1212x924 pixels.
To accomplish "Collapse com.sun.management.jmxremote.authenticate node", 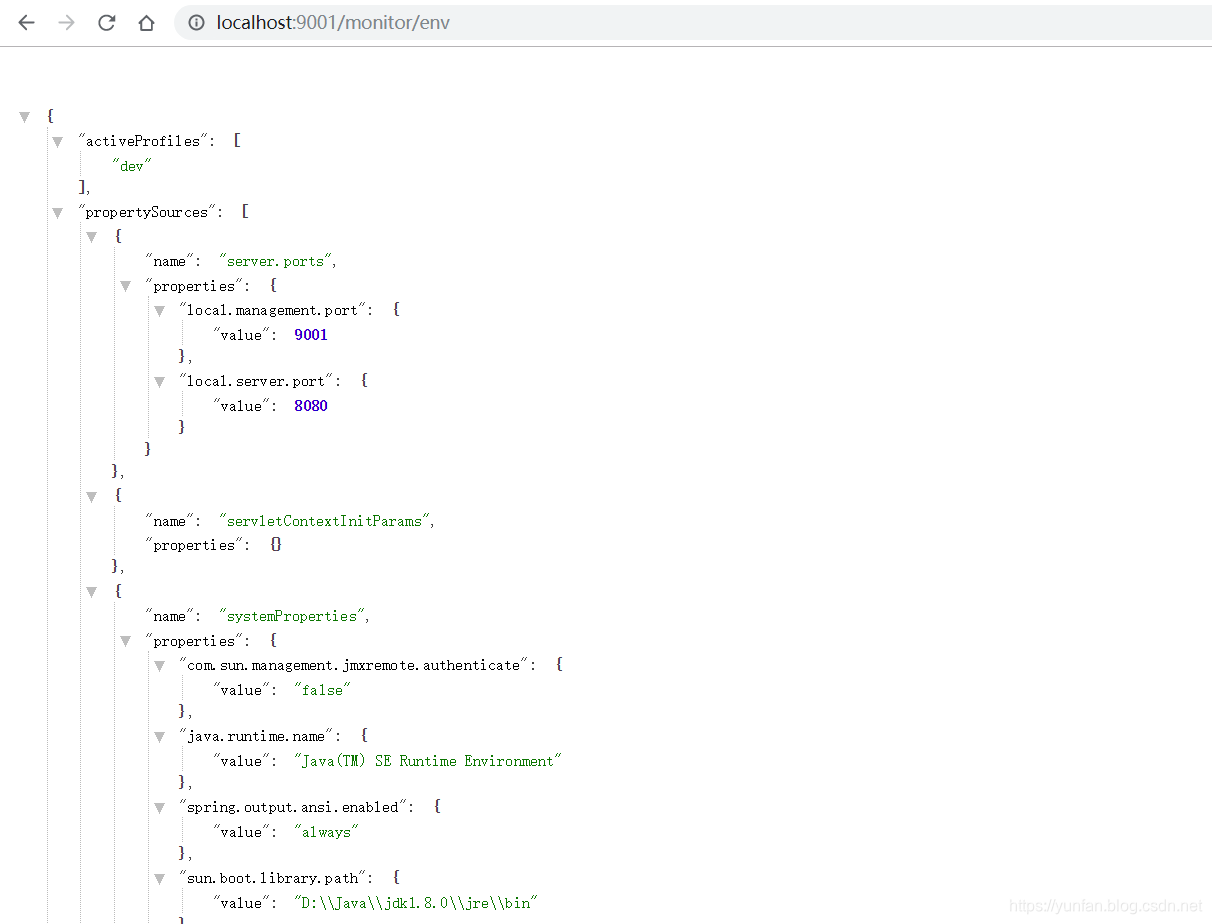I will tap(160, 666).
